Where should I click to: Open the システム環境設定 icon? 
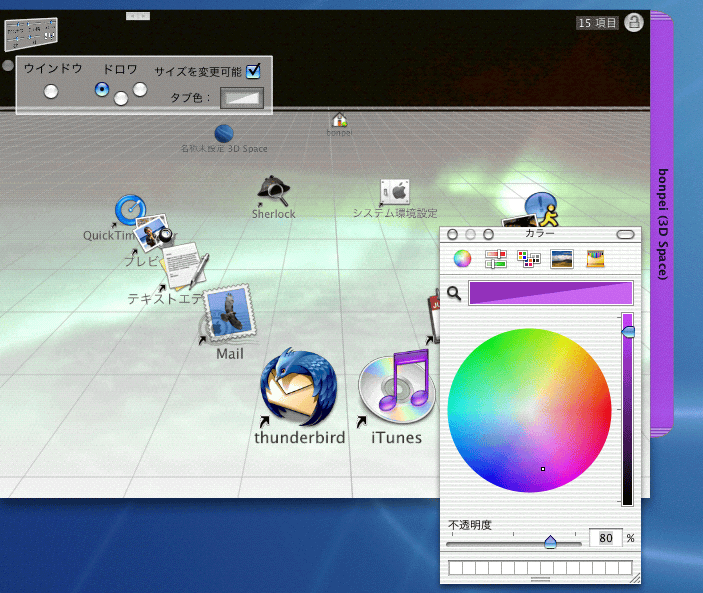point(395,192)
